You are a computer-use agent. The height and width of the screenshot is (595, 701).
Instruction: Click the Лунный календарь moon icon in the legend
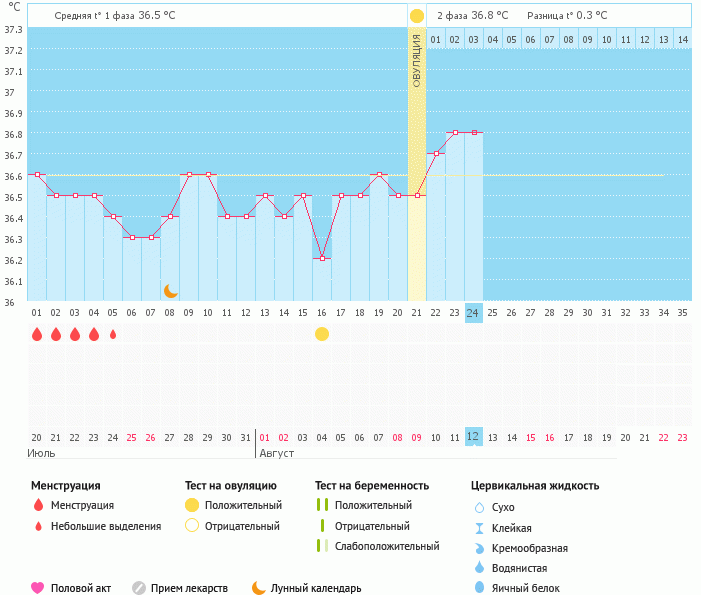click(x=259, y=588)
